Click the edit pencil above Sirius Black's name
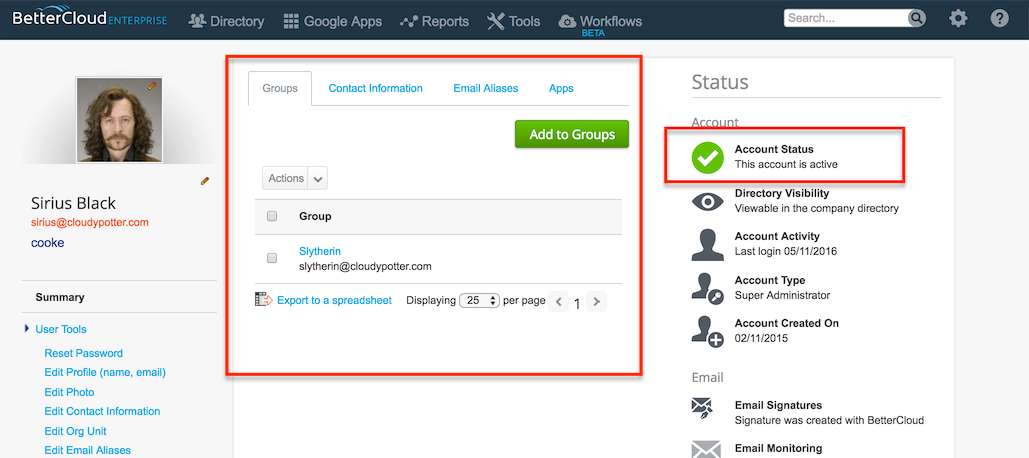 pyautogui.click(x=205, y=181)
